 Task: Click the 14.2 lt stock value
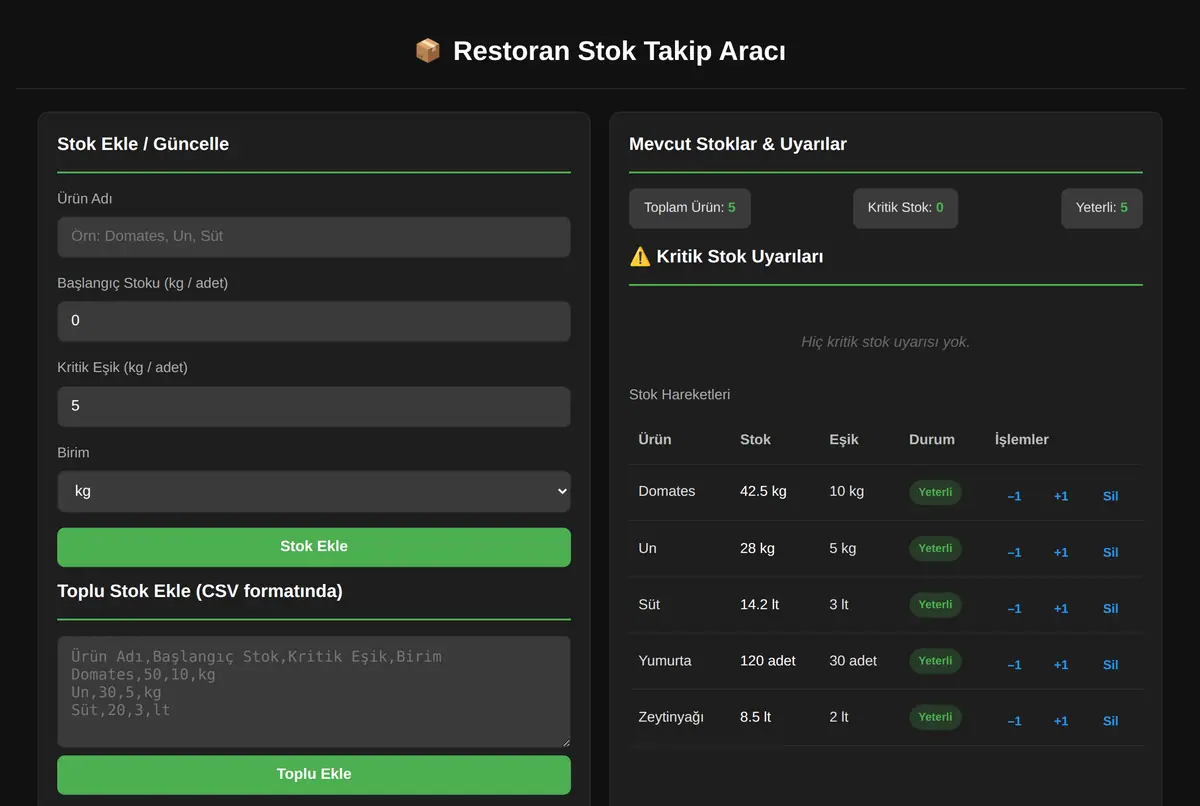point(759,604)
